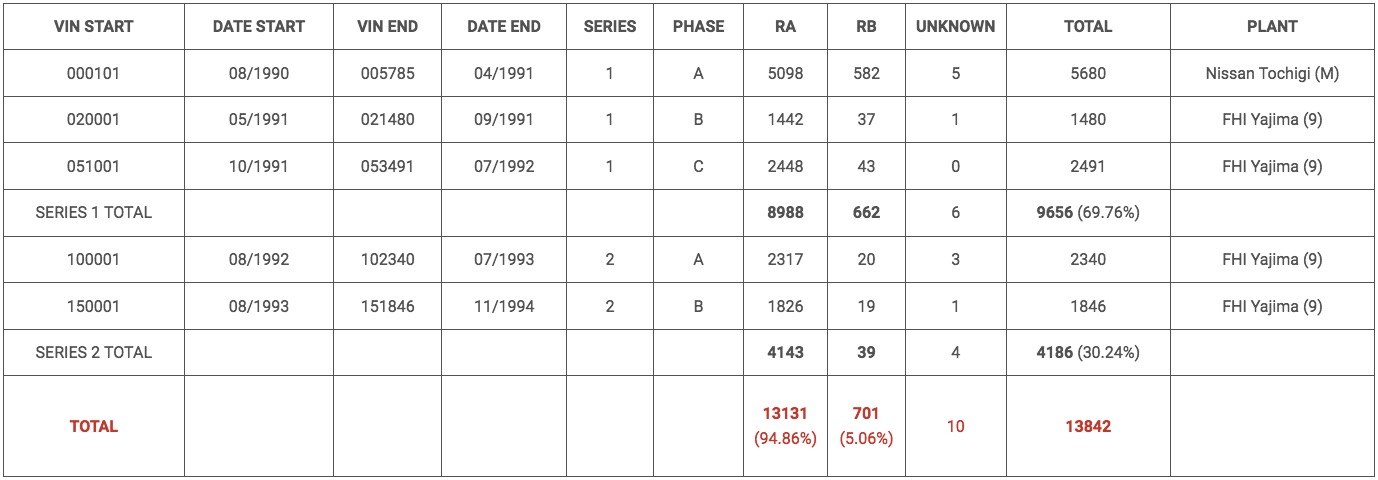Click the RA value 5098
This screenshot has height=480, width=1378.
click(x=785, y=73)
